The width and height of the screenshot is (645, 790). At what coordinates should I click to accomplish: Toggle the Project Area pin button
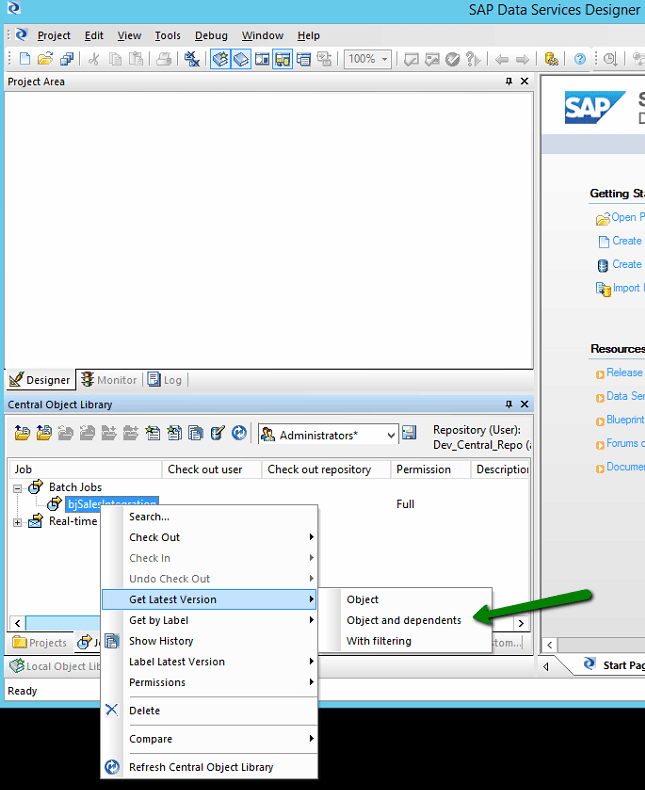[508, 81]
